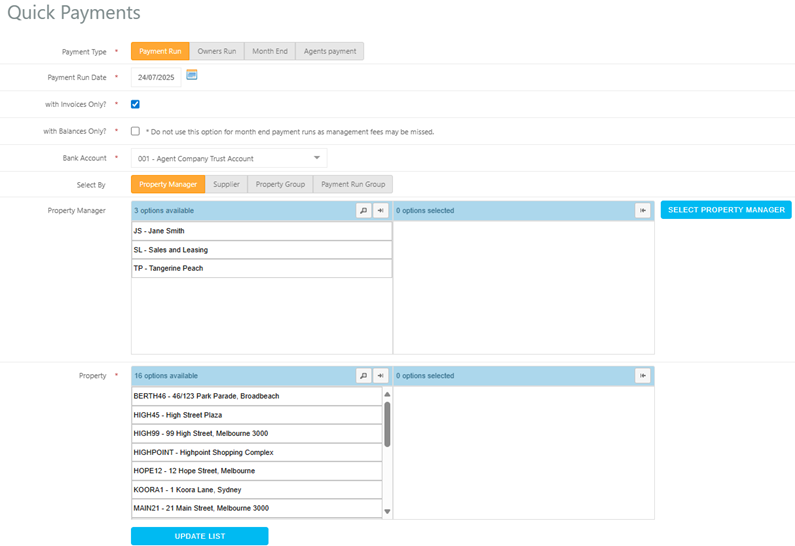Select the Payment Run payment type
Screen dimensions: 795x546
click(x=160, y=51)
